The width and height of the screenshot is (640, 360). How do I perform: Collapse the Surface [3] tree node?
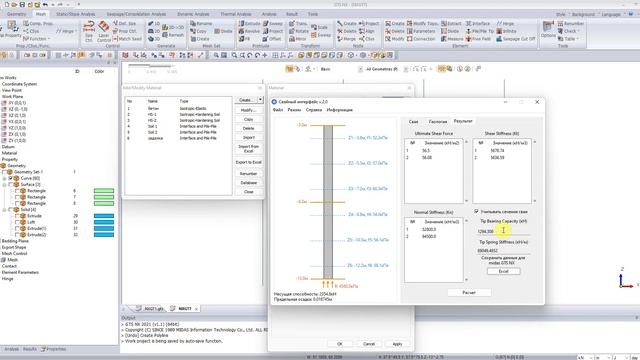pos(4,185)
